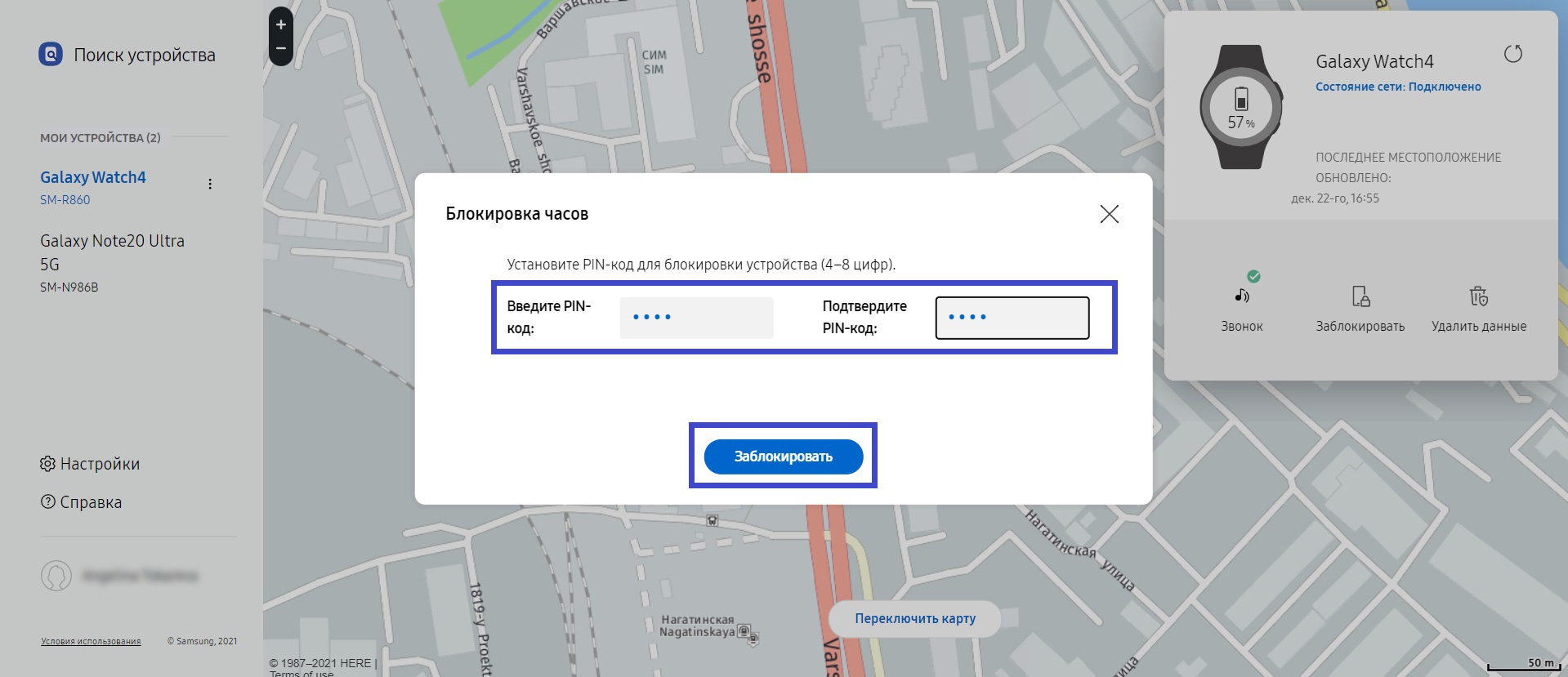The height and width of the screenshot is (677, 1568).
Task: Zoom in the map with plus button
Action: point(281,24)
